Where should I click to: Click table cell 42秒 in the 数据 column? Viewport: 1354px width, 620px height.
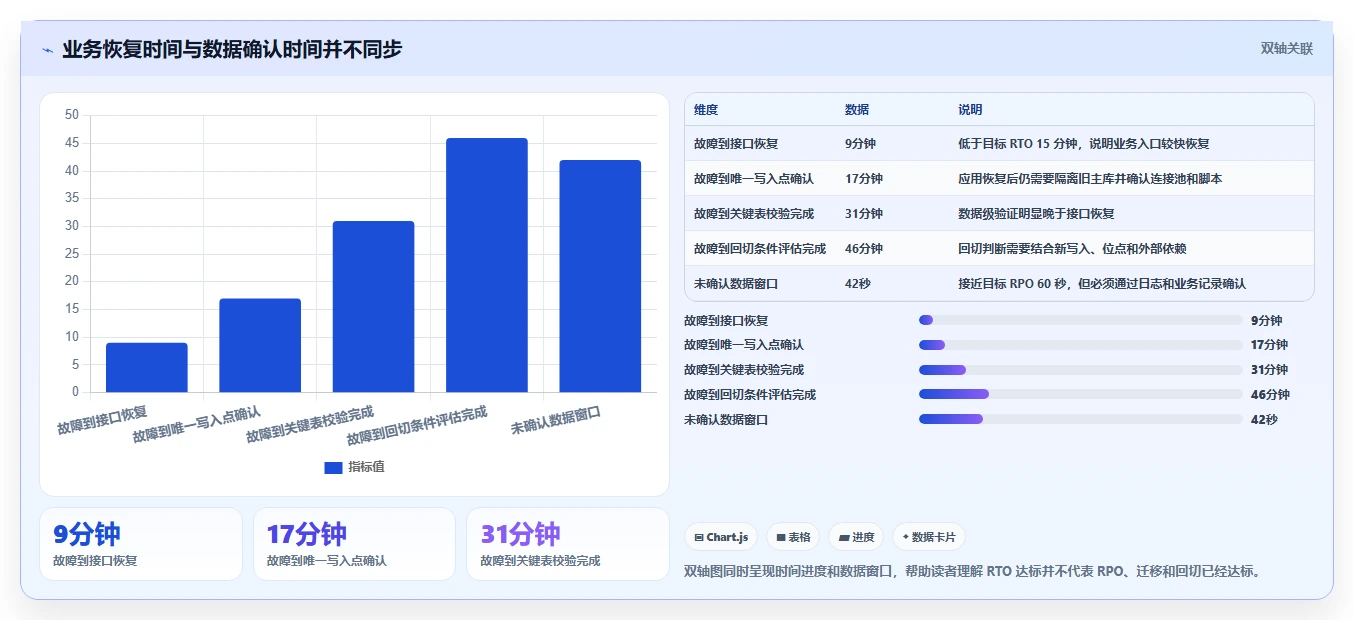[858, 284]
